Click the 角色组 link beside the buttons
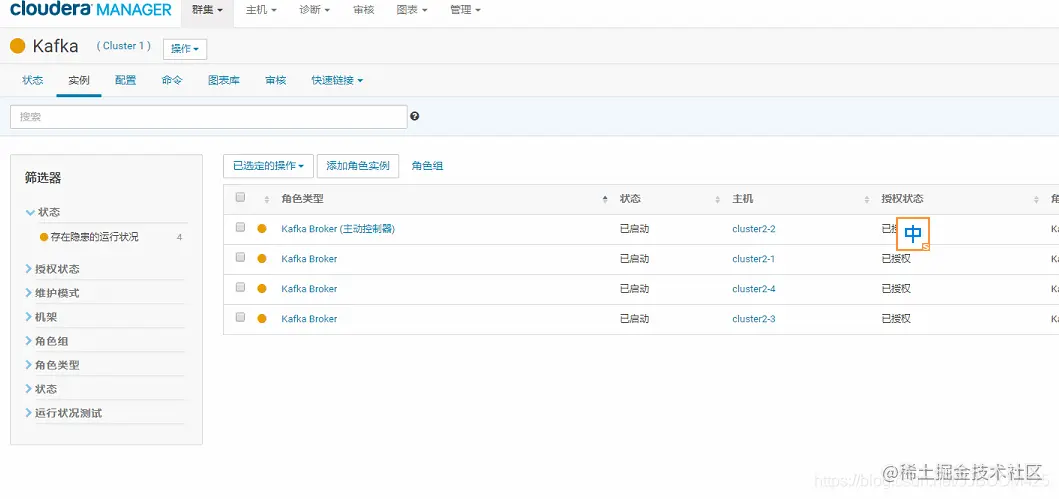This screenshot has height=499, width=1059. [x=428, y=165]
